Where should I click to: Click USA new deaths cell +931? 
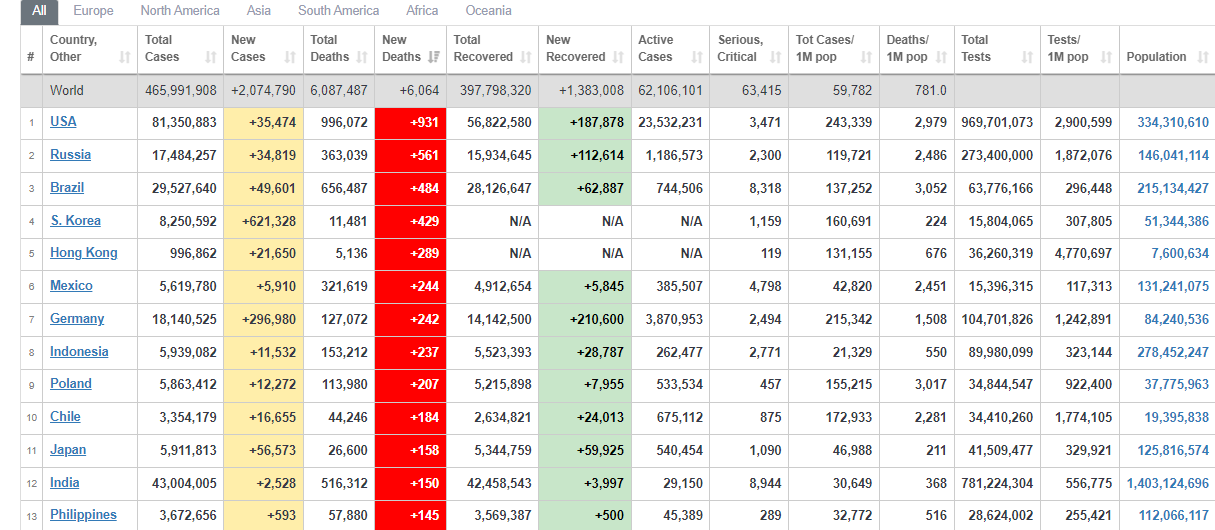410,123
